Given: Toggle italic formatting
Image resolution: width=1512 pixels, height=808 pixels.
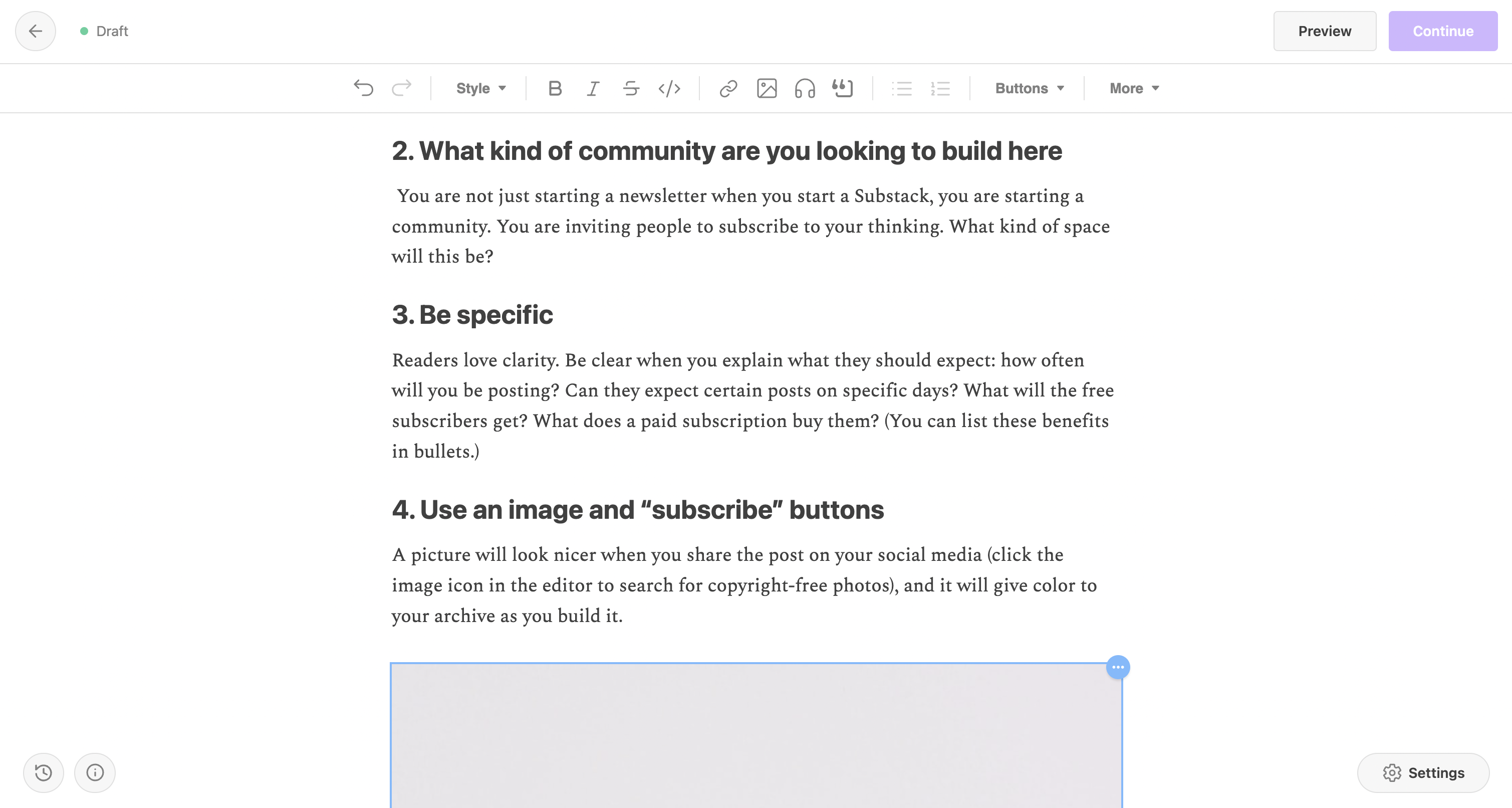Looking at the screenshot, I should pyautogui.click(x=593, y=88).
